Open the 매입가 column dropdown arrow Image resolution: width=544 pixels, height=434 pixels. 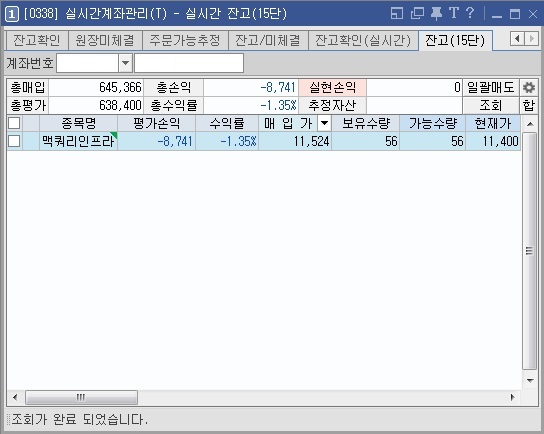point(324,123)
